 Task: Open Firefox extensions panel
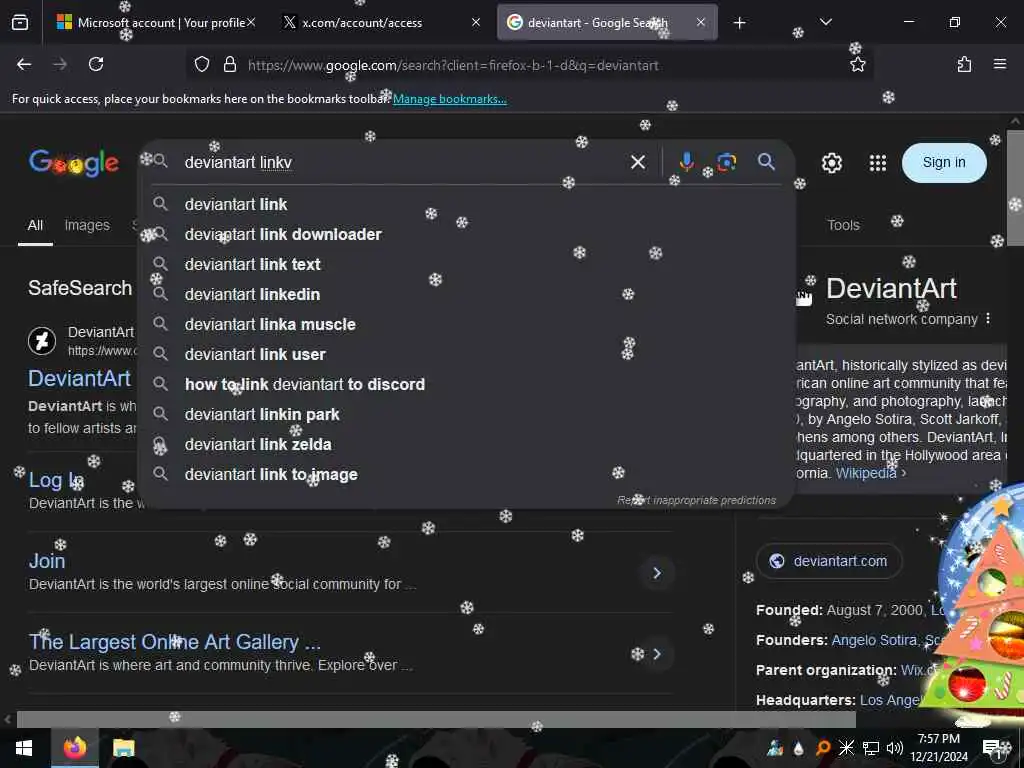click(964, 64)
